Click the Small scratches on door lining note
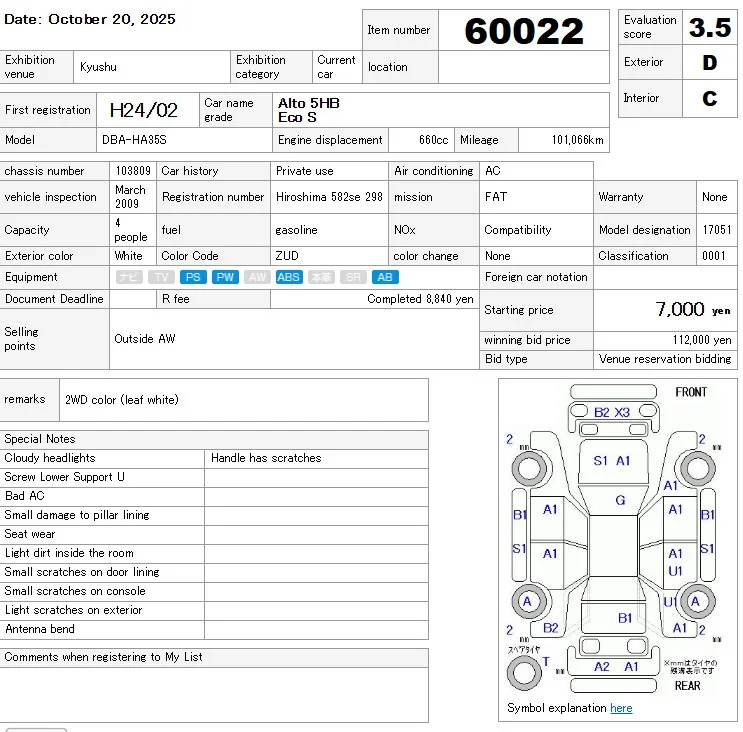Image resolution: width=743 pixels, height=732 pixels. click(x=82, y=572)
